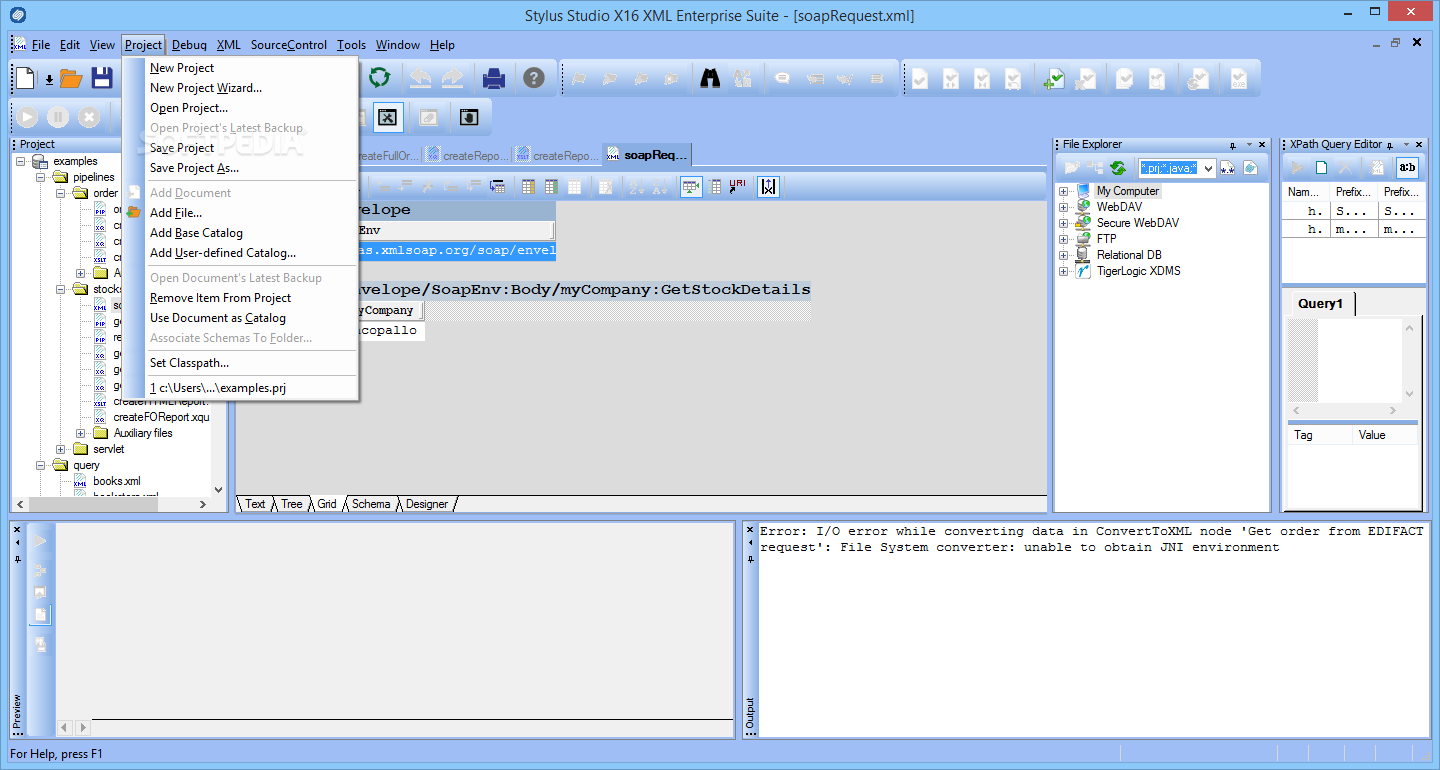Screen dimensions: 1440x770
Task: Click the pause button in debug toolbar
Action: (x=58, y=117)
